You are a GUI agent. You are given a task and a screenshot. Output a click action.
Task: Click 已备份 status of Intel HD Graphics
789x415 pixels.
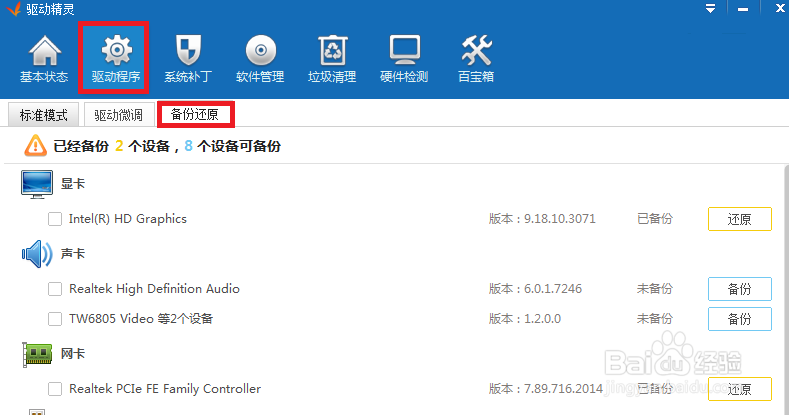pos(655,219)
